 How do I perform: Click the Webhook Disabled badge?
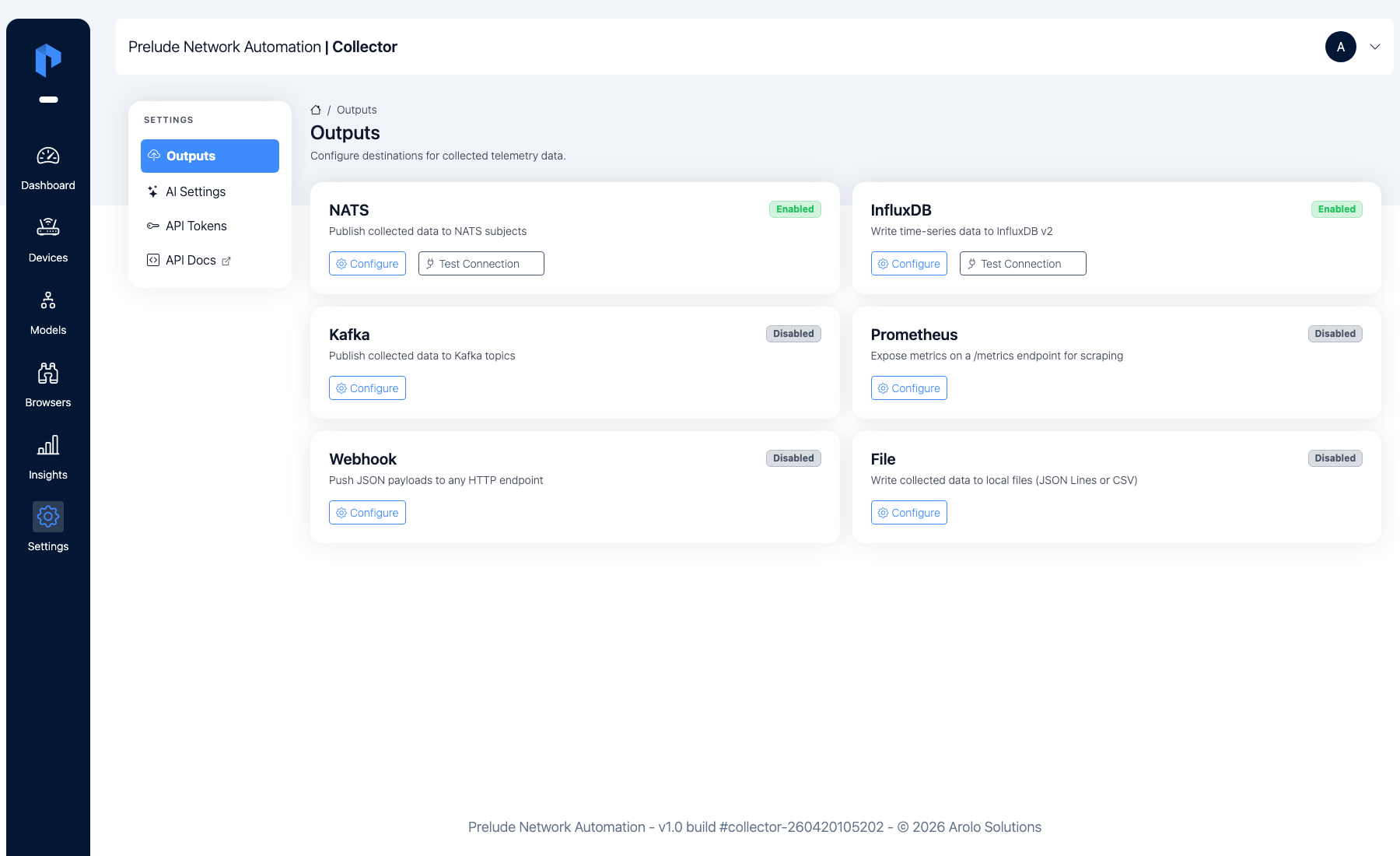pyautogui.click(x=793, y=458)
